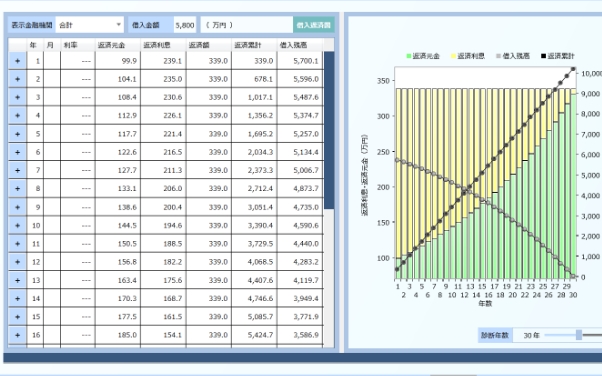Open the 表示金融機関 dropdown showing 合計
The height and width of the screenshot is (376, 602).
tap(89, 25)
